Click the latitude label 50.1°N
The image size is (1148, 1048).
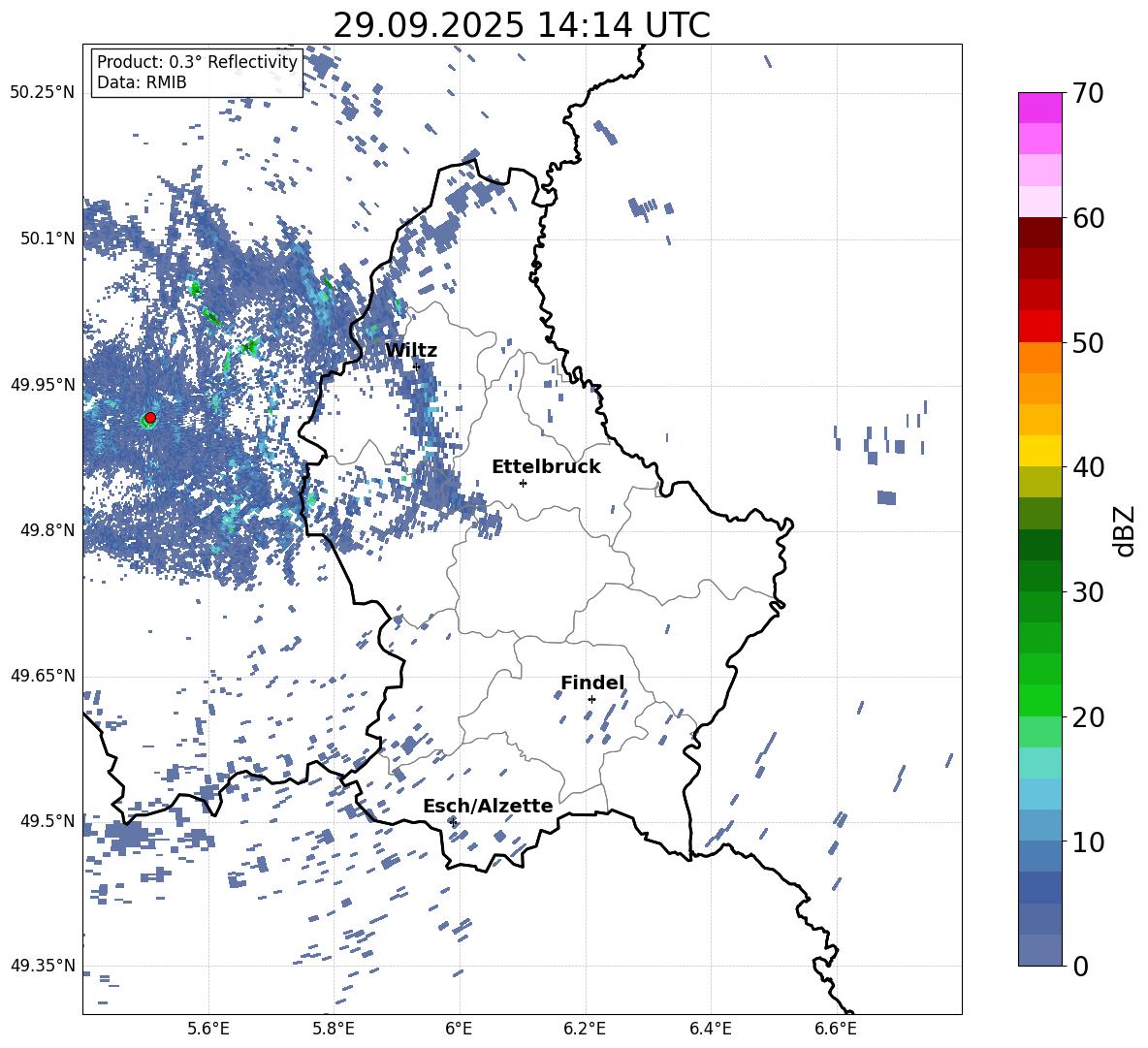[x=47, y=238]
